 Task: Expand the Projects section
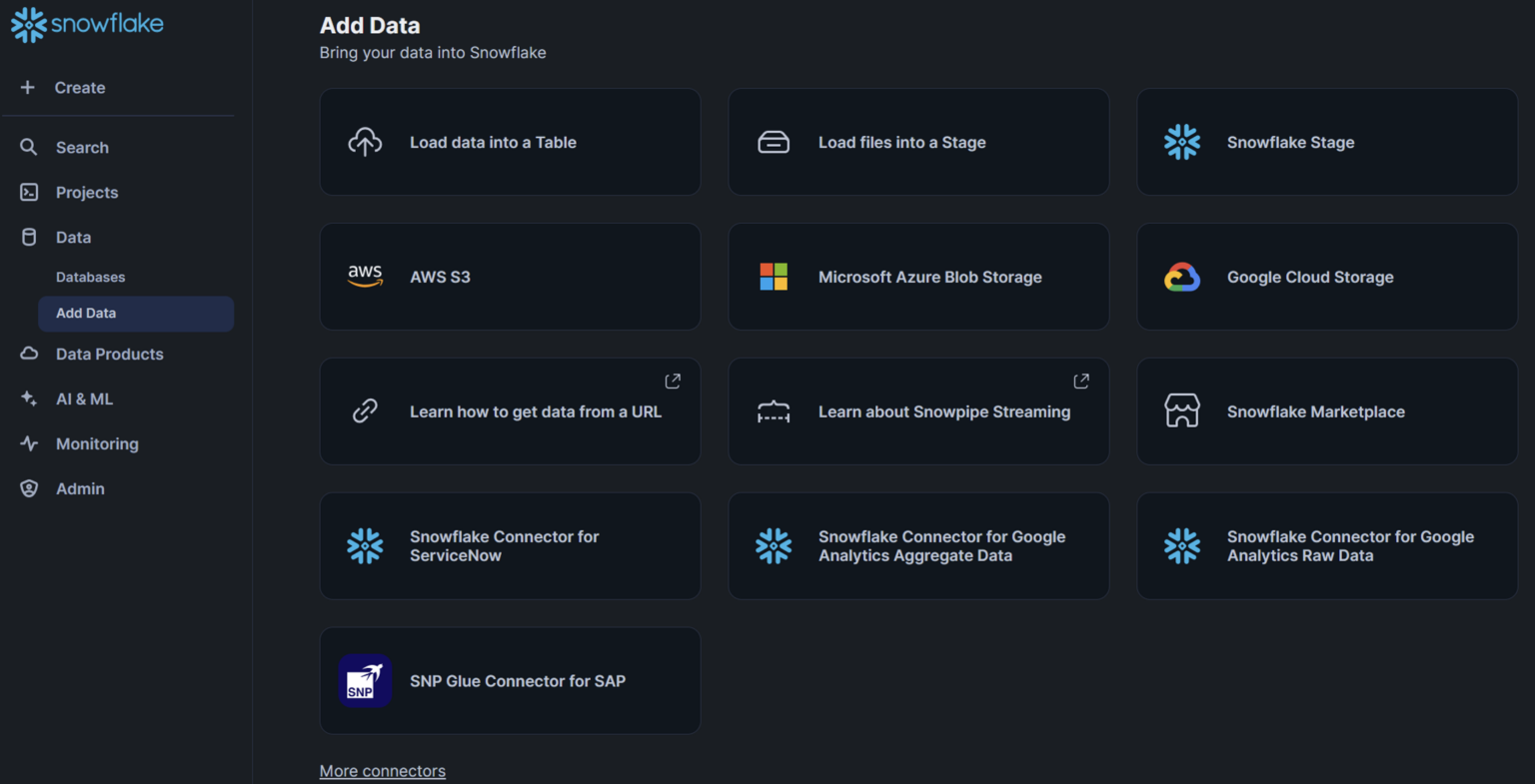pyautogui.click(x=87, y=193)
